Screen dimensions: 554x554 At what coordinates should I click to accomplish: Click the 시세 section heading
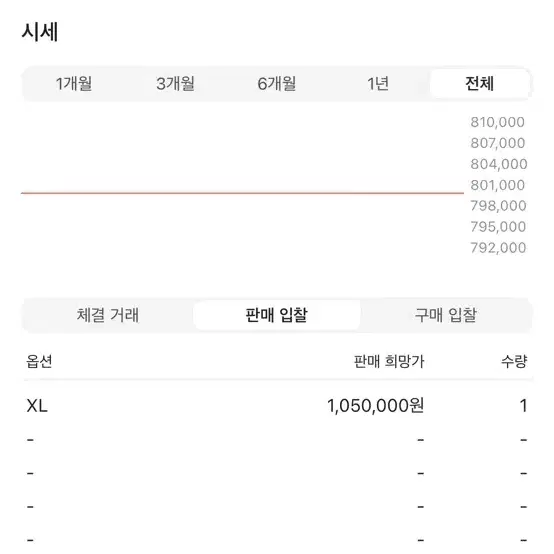[x=40, y=32]
